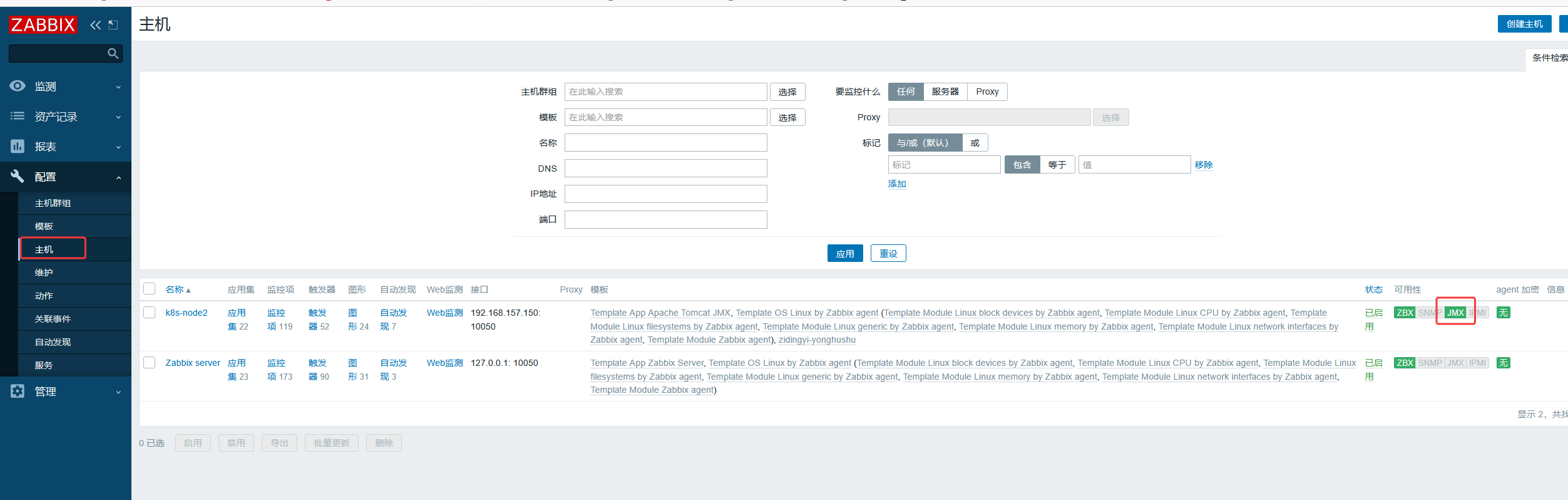Tick the checkbox for k8s-node2
The image size is (1568, 500).
pos(149,312)
